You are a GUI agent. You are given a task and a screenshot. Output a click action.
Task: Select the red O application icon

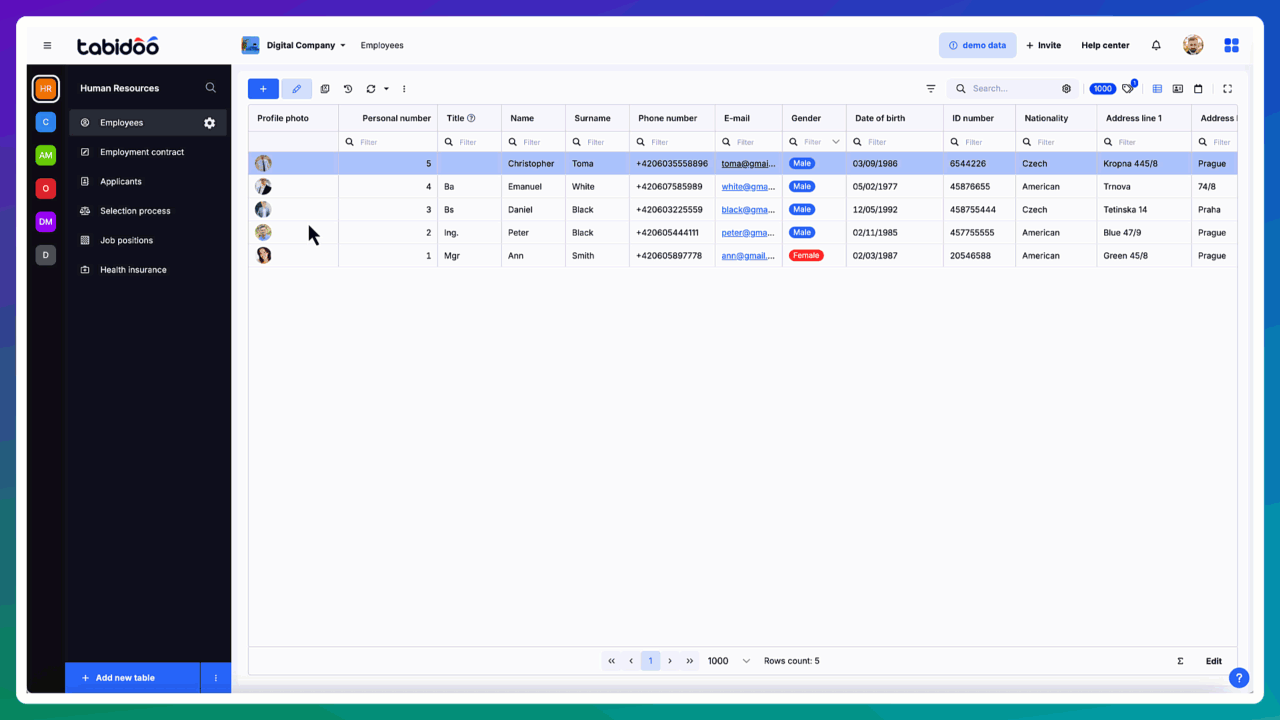click(45, 188)
